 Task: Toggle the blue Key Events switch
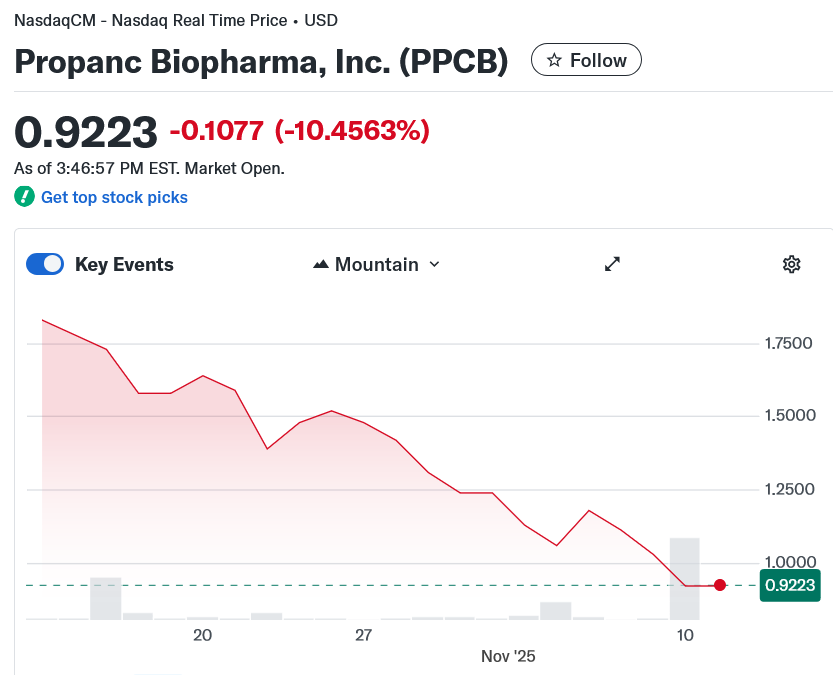44,264
